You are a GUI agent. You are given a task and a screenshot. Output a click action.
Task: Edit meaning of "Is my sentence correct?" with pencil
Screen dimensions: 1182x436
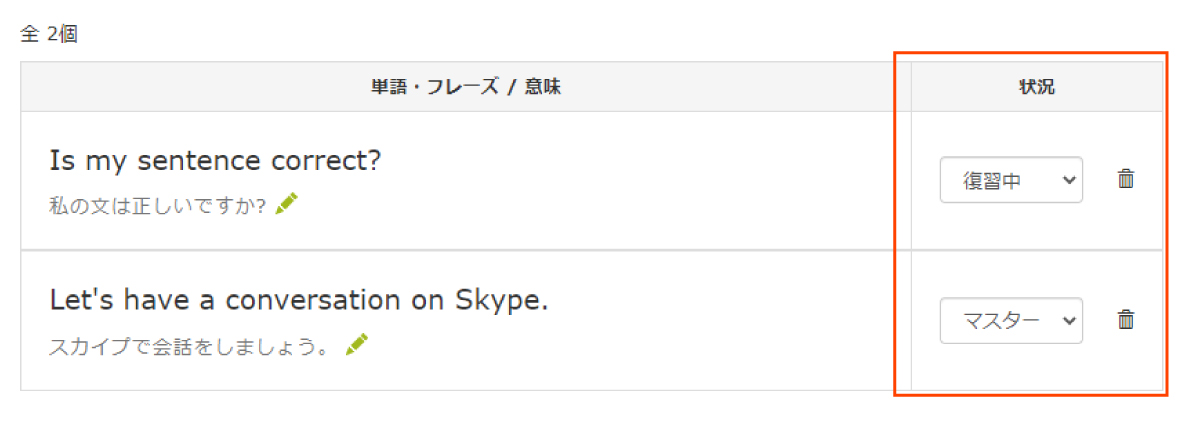point(287,204)
